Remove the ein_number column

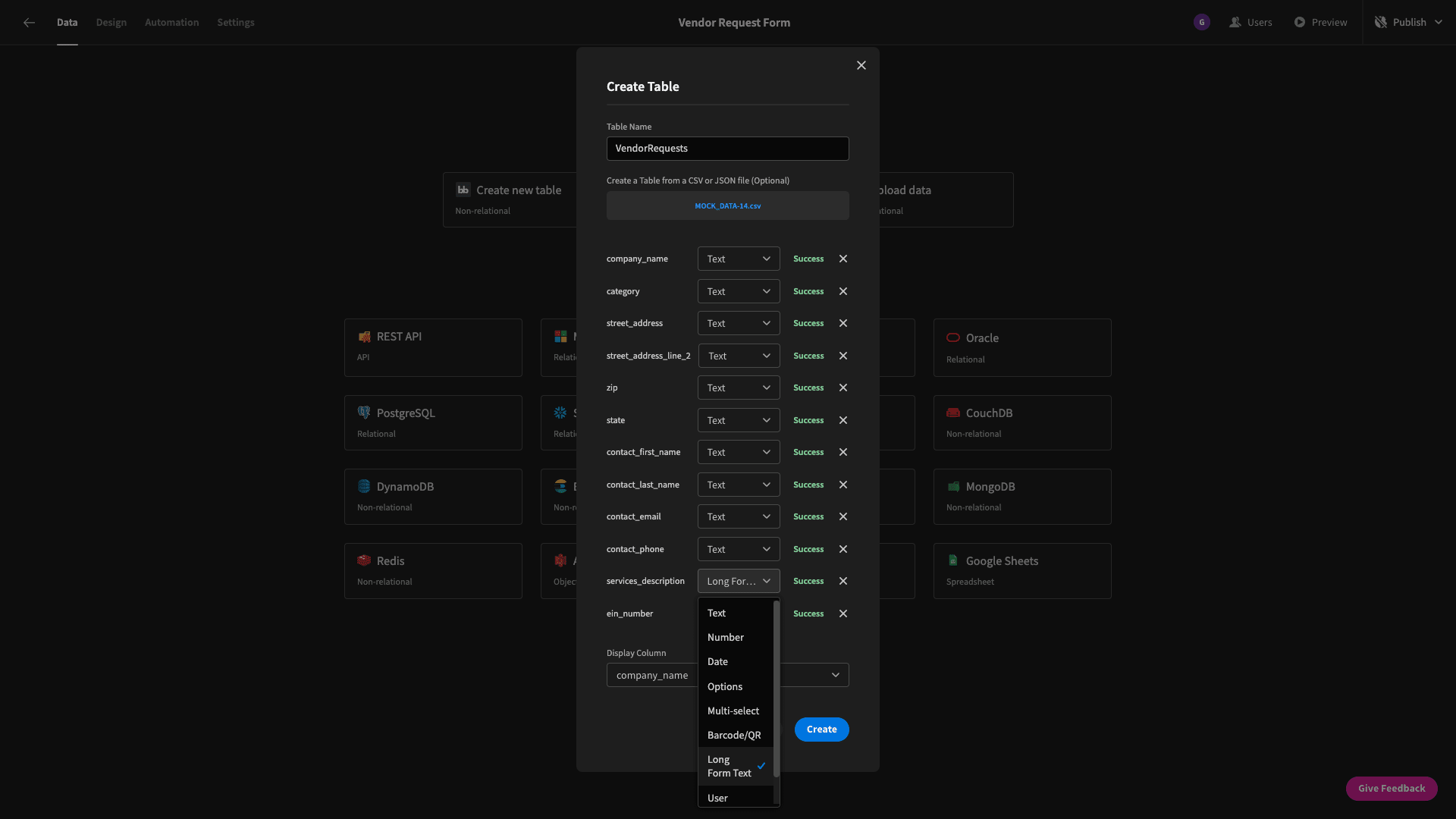(843, 613)
